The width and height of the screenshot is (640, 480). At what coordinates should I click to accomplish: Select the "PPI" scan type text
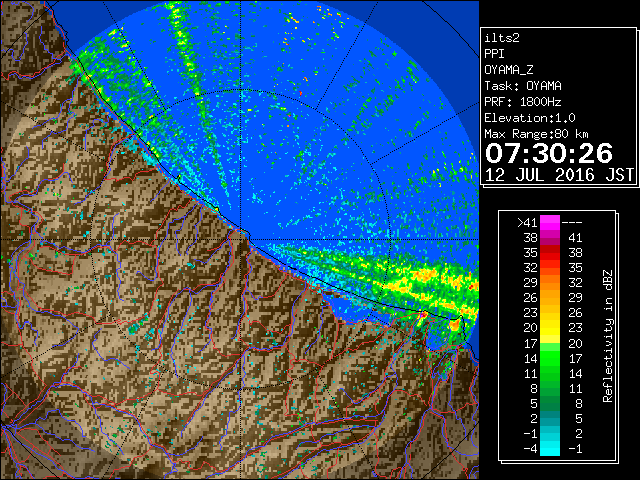pyautogui.click(x=494, y=54)
